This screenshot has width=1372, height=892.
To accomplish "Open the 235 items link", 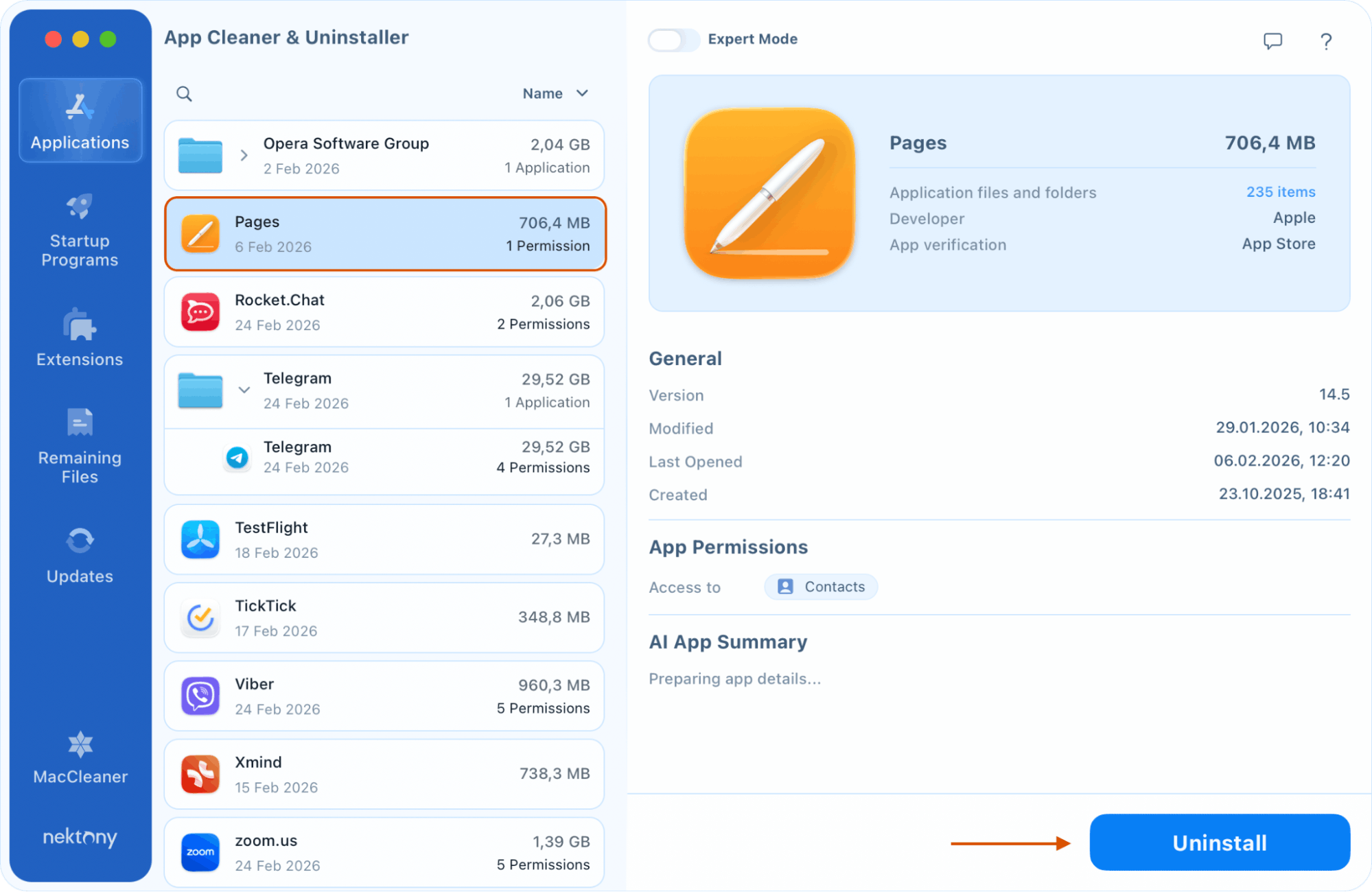I will tap(1281, 192).
